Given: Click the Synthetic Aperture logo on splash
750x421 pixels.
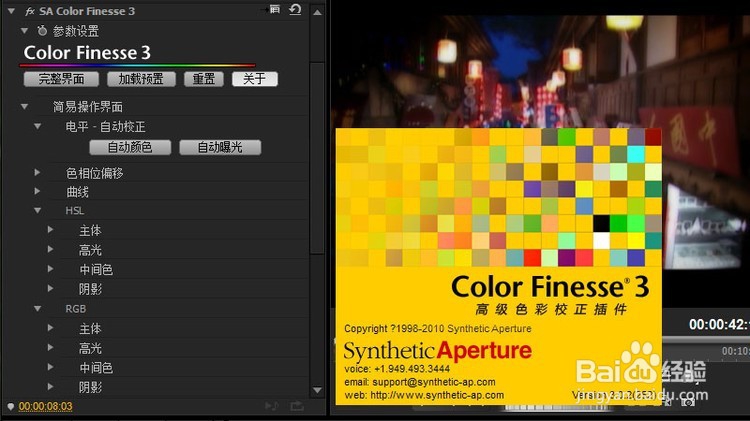Looking at the screenshot, I should (438, 351).
